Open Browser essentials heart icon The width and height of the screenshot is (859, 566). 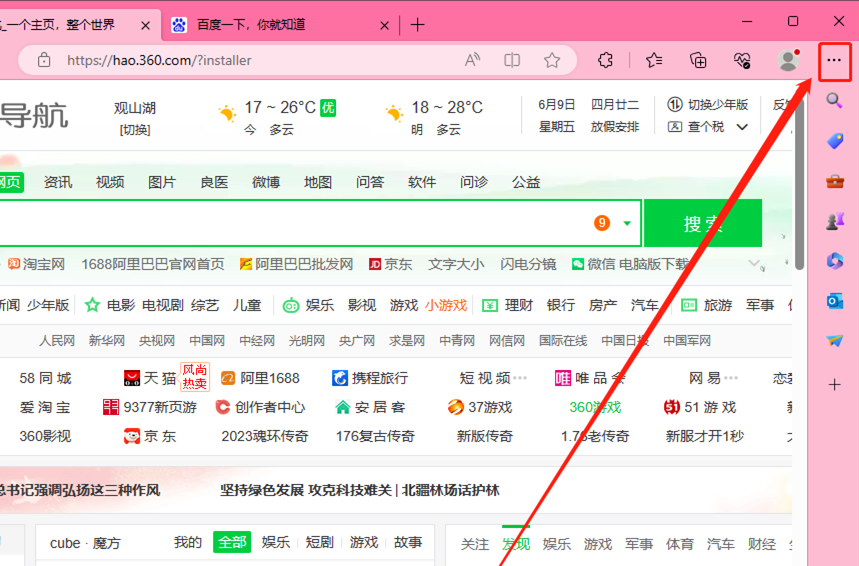742,60
